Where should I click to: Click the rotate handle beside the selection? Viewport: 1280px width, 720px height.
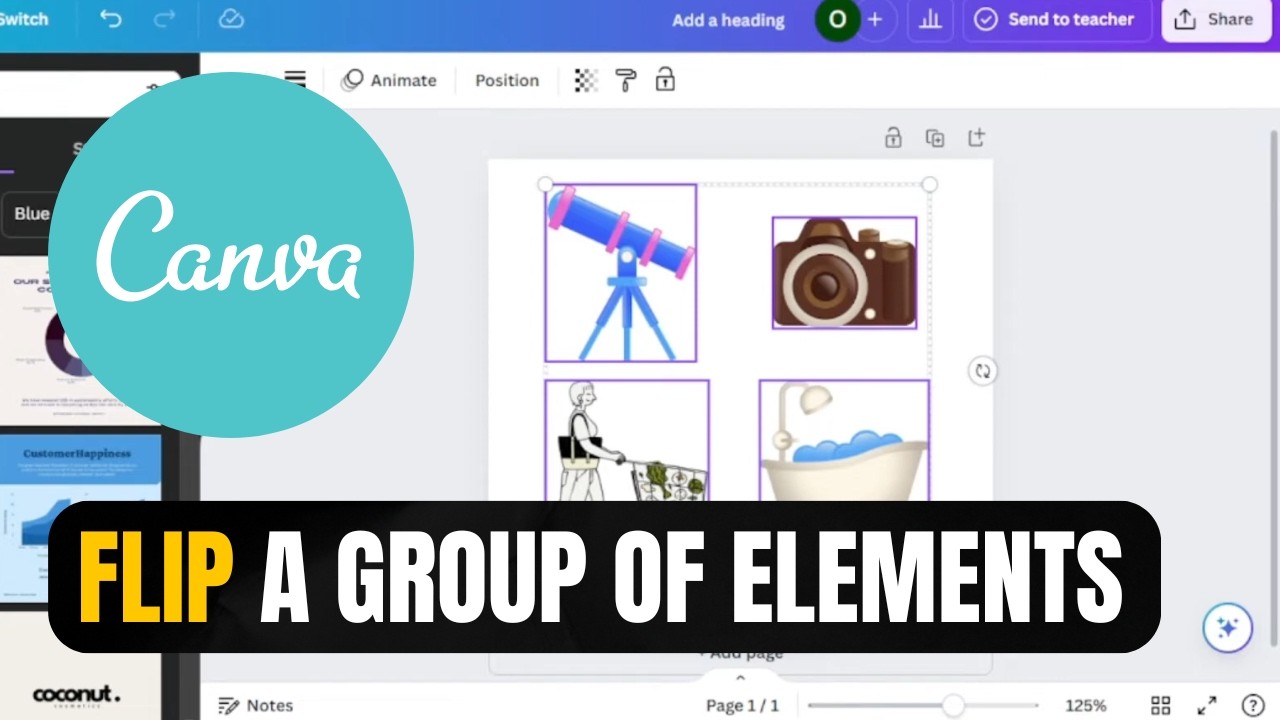point(983,371)
